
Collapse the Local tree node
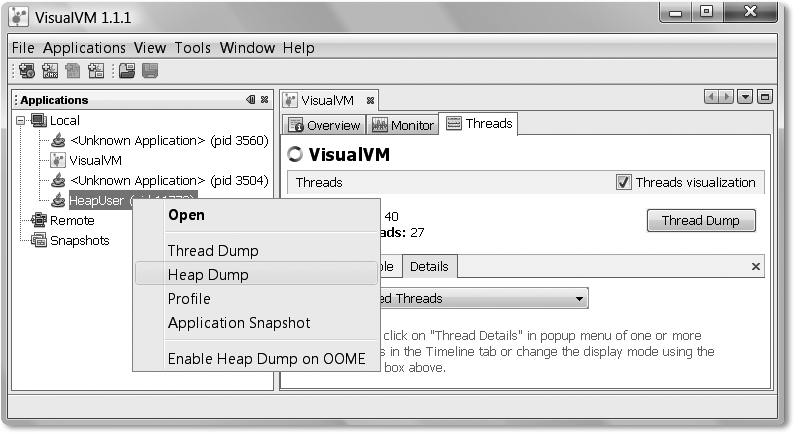[21, 120]
